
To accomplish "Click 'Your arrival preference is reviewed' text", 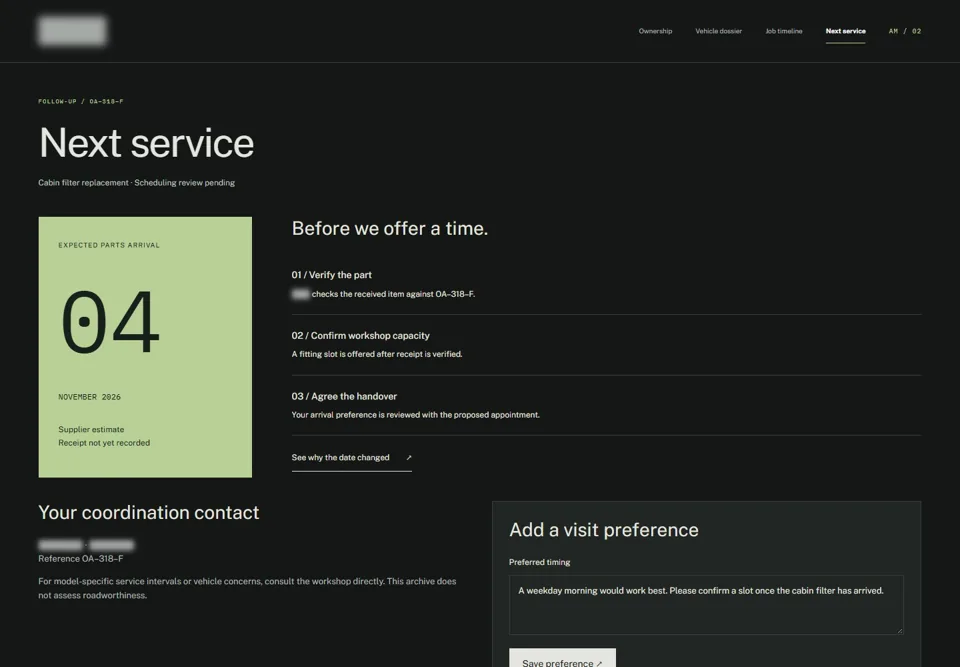I will [x=416, y=415].
